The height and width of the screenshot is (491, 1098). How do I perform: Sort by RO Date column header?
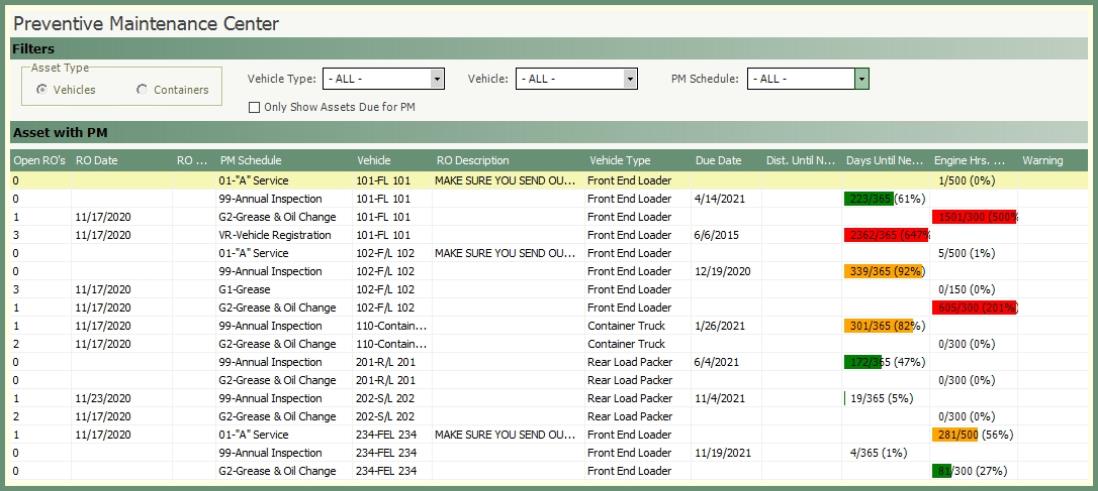[97, 161]
